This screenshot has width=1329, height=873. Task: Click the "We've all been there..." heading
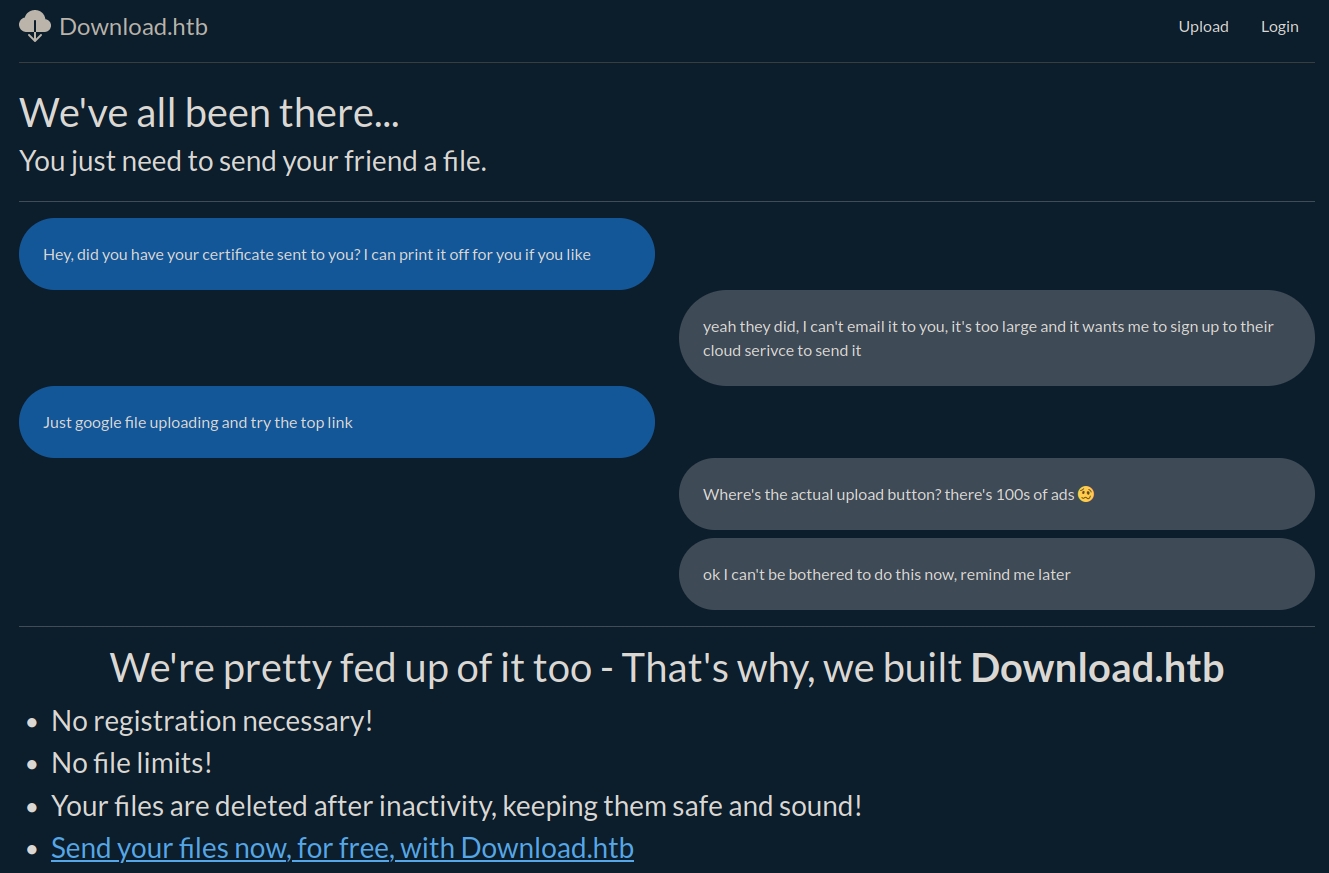209,112
